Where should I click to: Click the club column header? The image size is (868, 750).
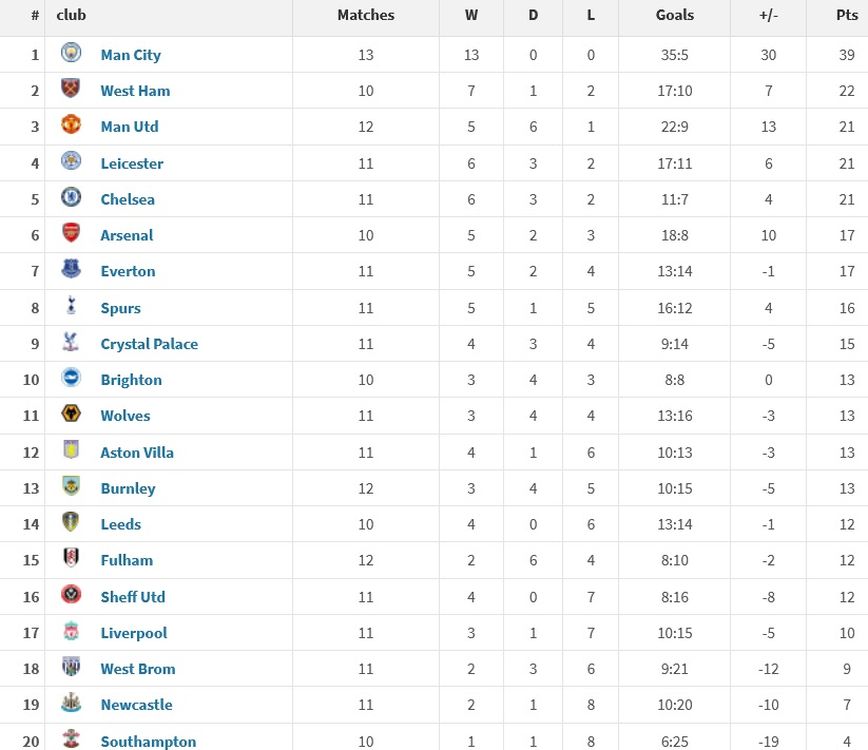point(71,15)
